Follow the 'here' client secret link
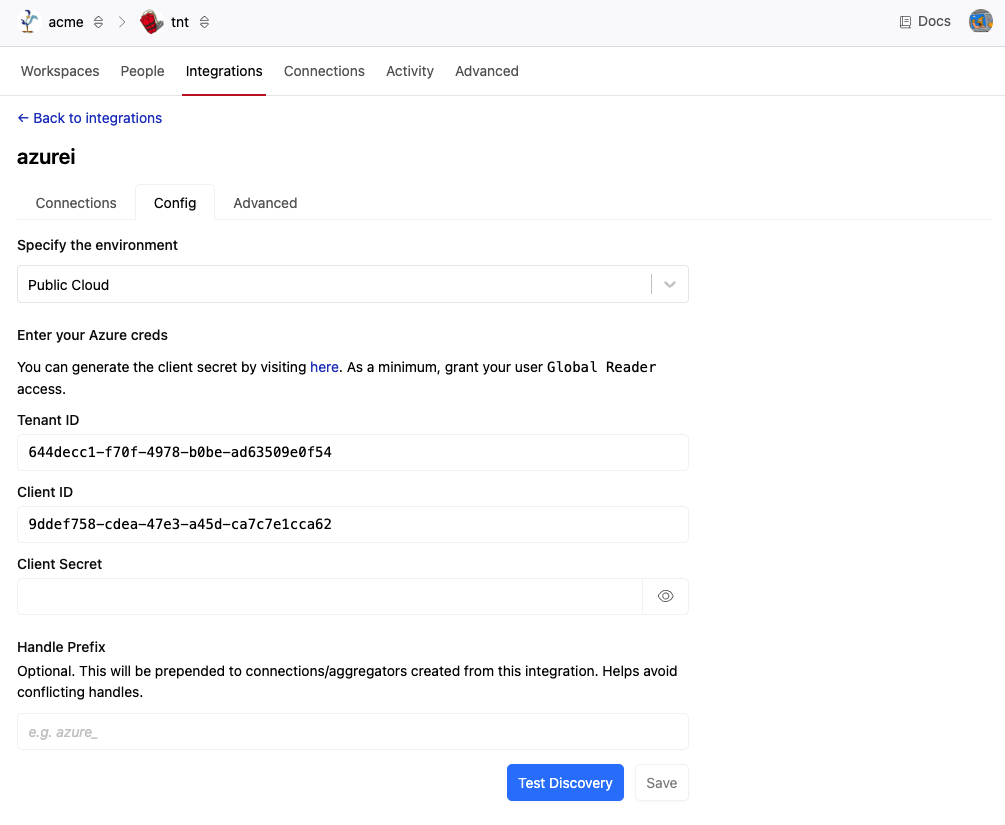Image resolution: width=1005 pixels, height=825 pixels. coord(324,367)
